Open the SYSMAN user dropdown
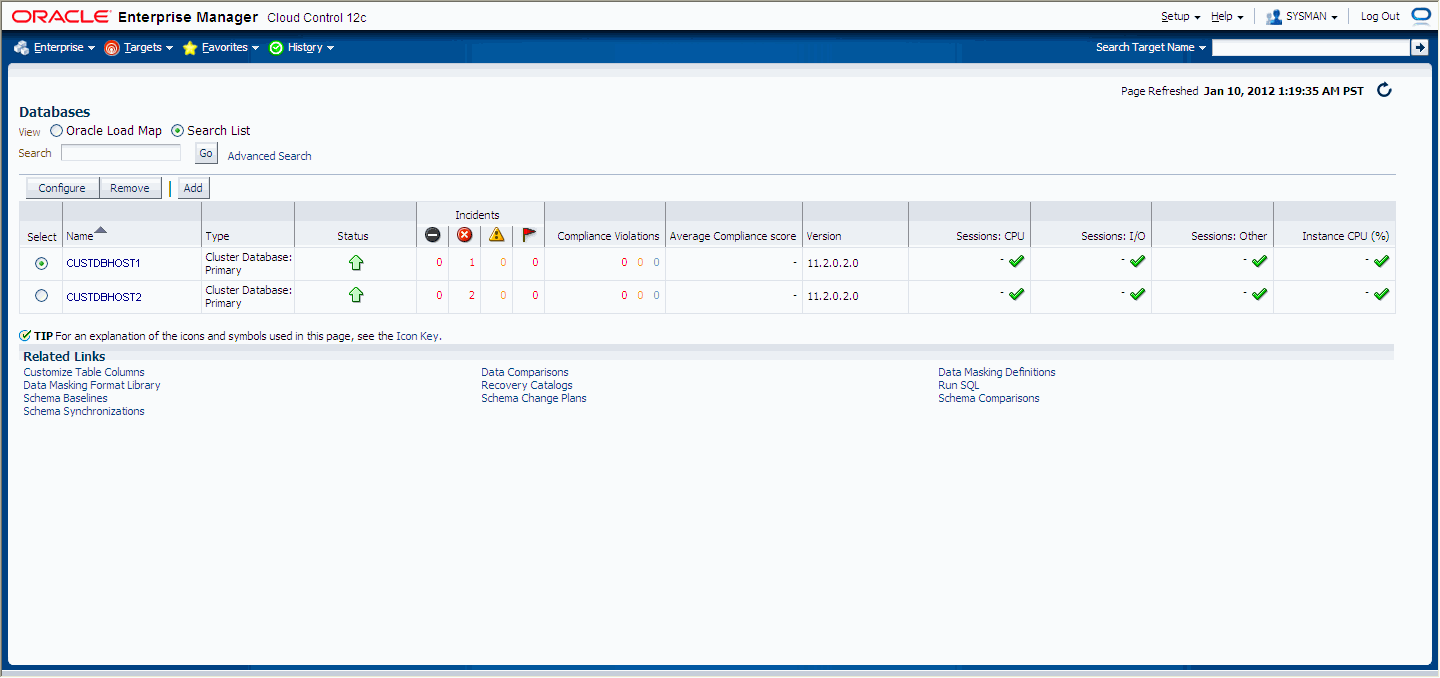Image resolution: width=1440 pixels, height=678 pixels. point(1301,16)
